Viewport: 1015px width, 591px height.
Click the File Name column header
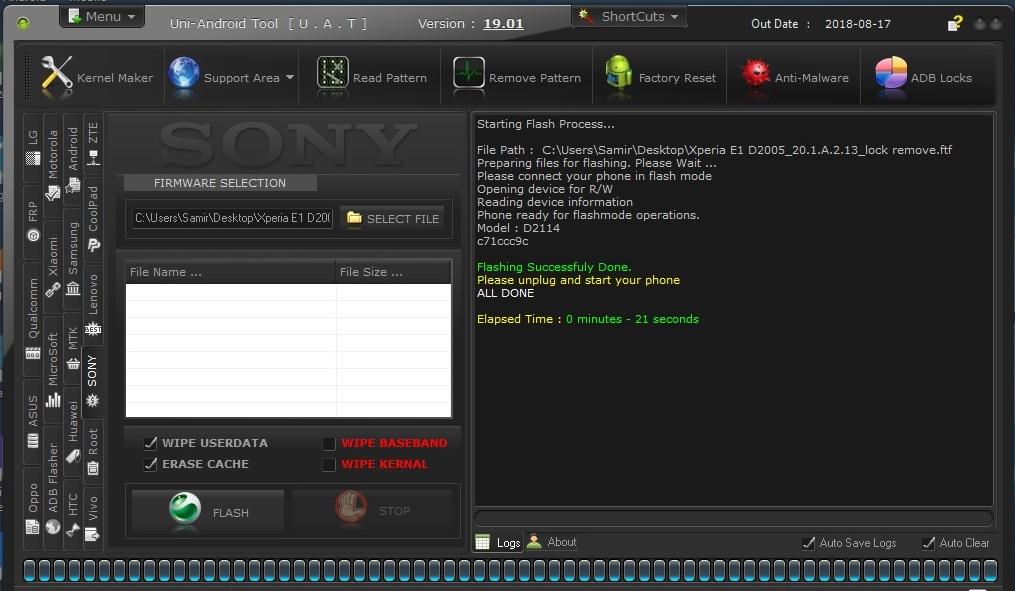coord(230,272)
